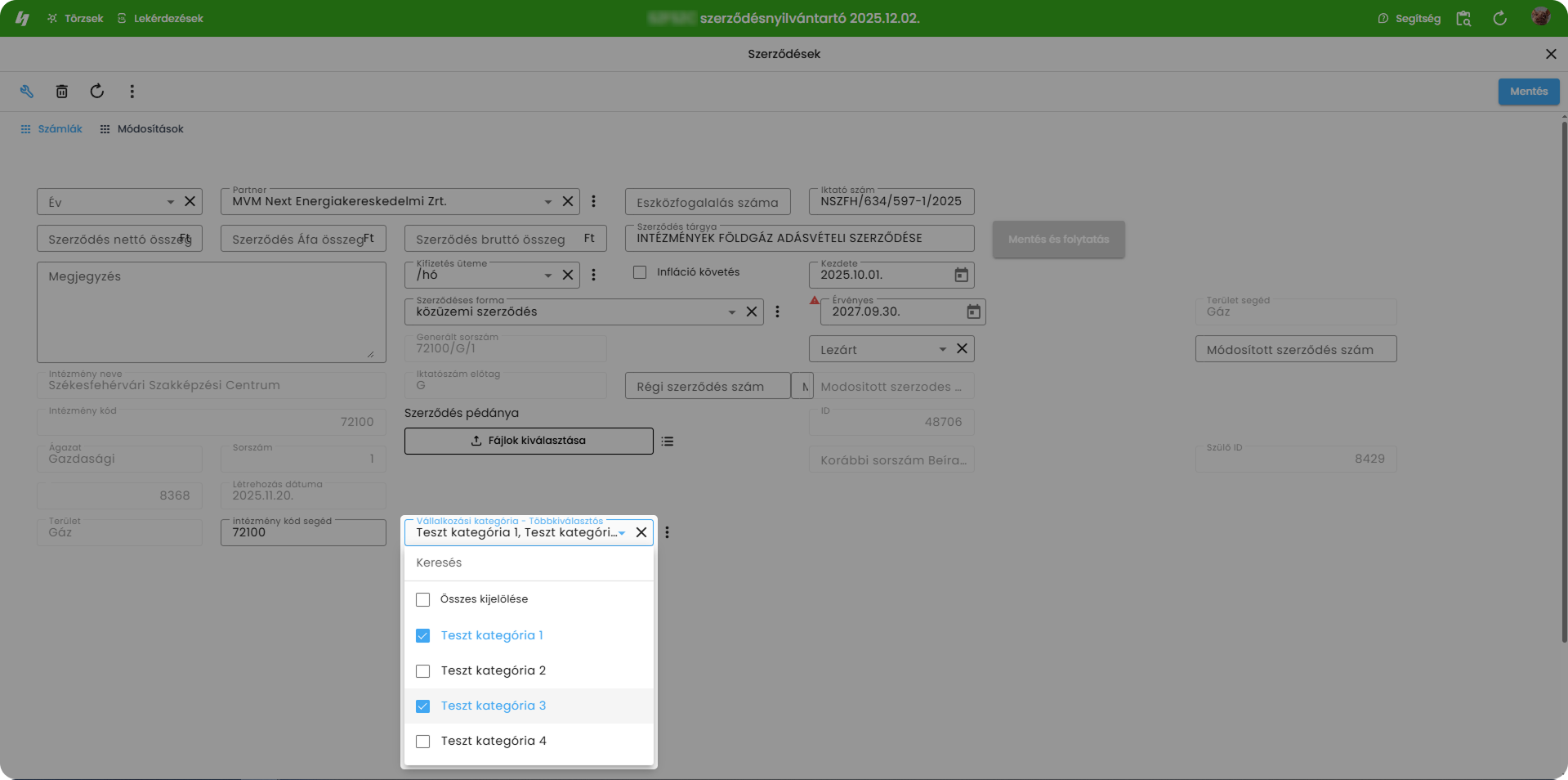Viewport: 1568px width, 780px height.
Task: Tick the Összes kijelölése checkbox
Action: [x=422, y=600]
